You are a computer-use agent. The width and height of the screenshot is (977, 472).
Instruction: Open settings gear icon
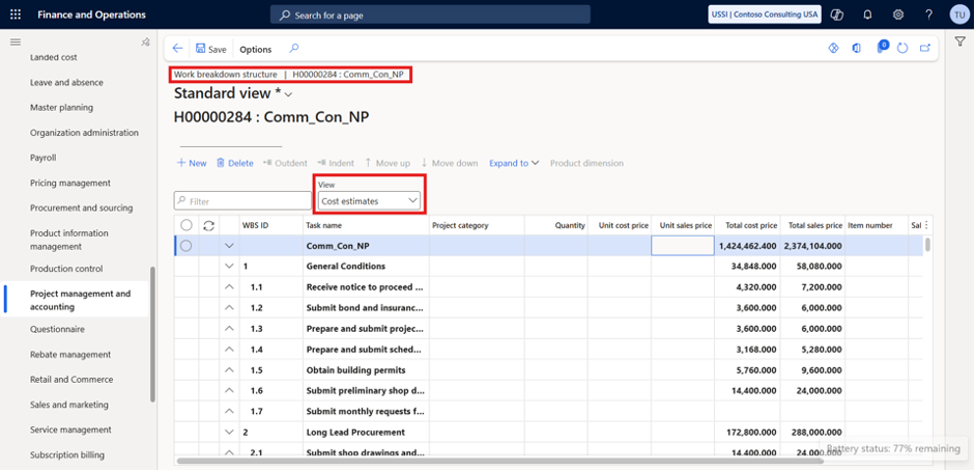click(898, 15)
